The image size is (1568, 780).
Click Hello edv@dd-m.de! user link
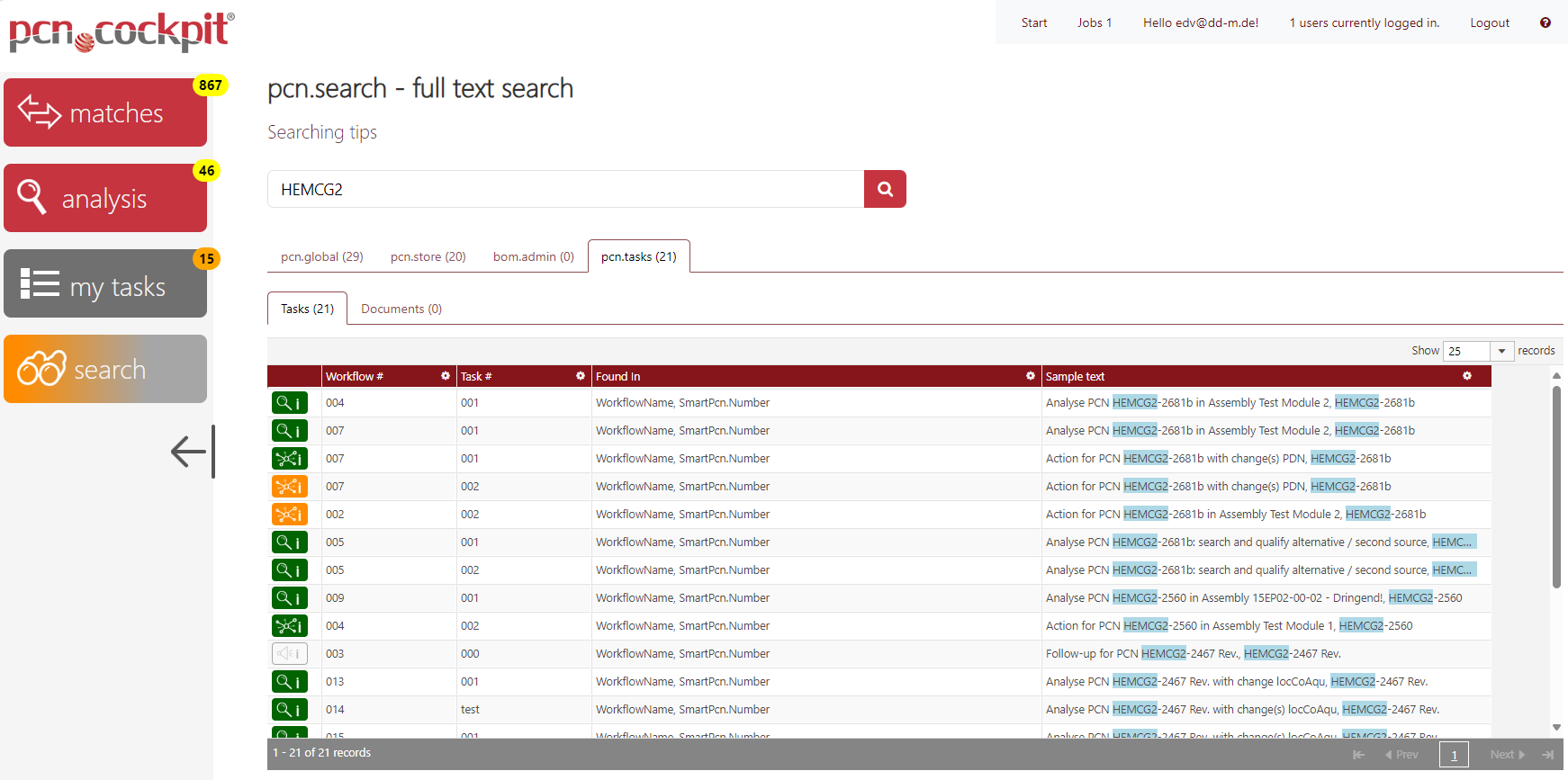click(x=1201, y=22)
